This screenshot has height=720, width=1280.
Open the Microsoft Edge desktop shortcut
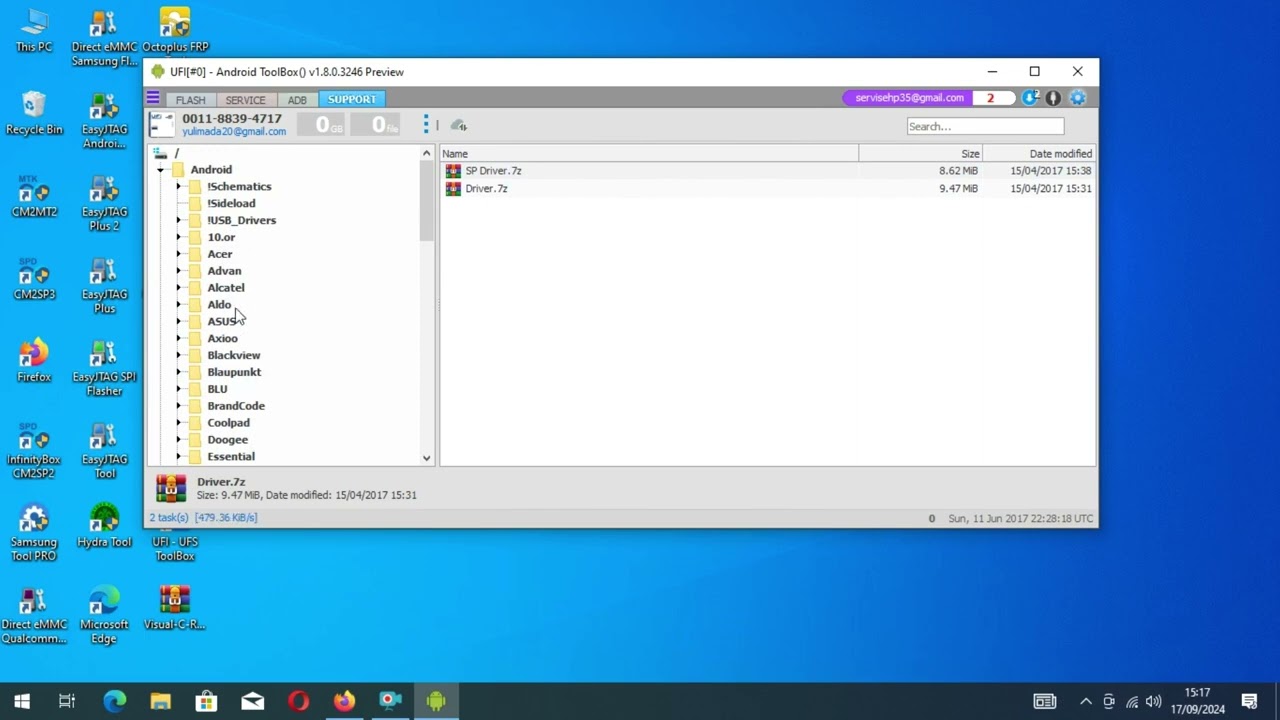pyautogui.click(x=104, y=616)
